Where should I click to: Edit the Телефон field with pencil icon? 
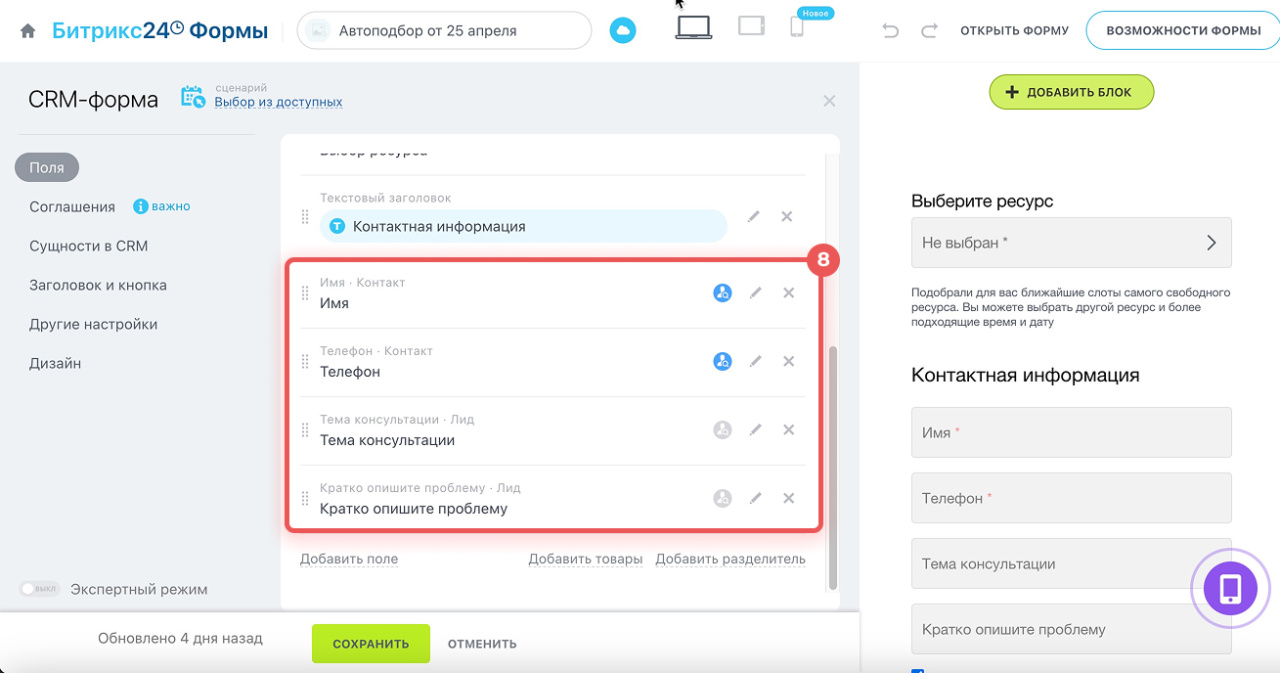point(756,361)
